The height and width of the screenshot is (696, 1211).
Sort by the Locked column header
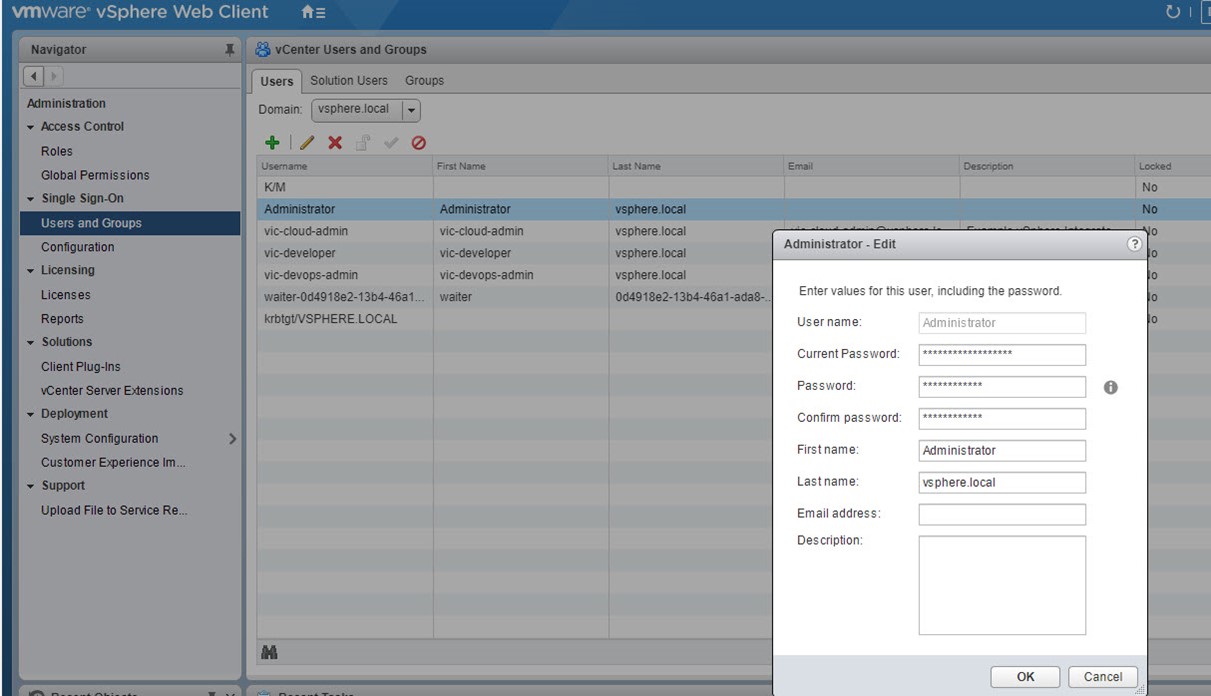pos(1172,166)
